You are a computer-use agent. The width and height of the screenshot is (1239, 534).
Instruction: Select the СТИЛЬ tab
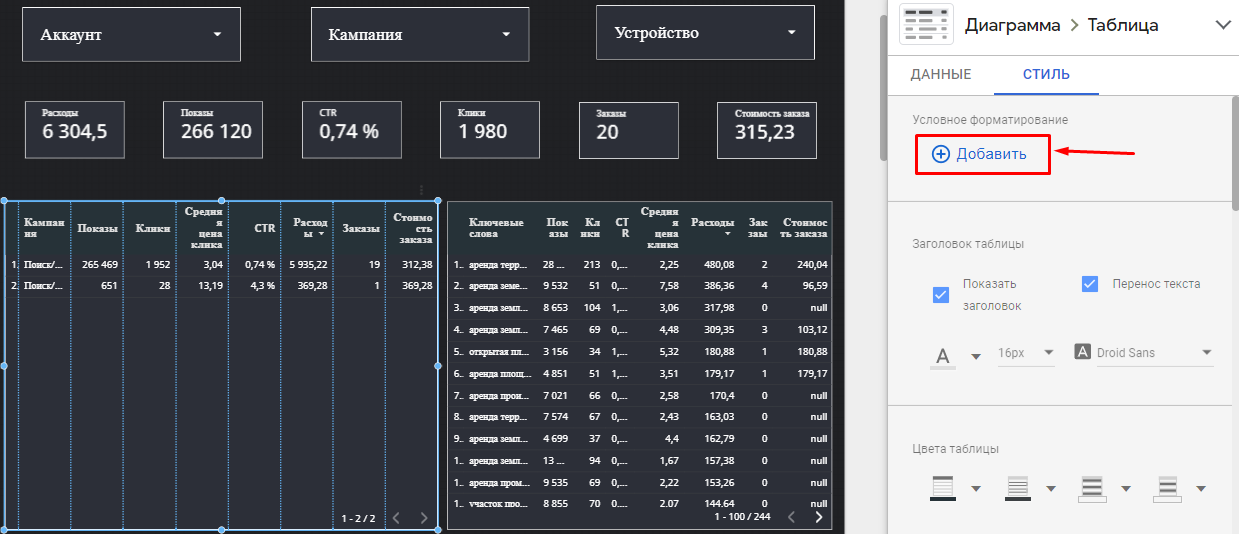pos(1046,74)
